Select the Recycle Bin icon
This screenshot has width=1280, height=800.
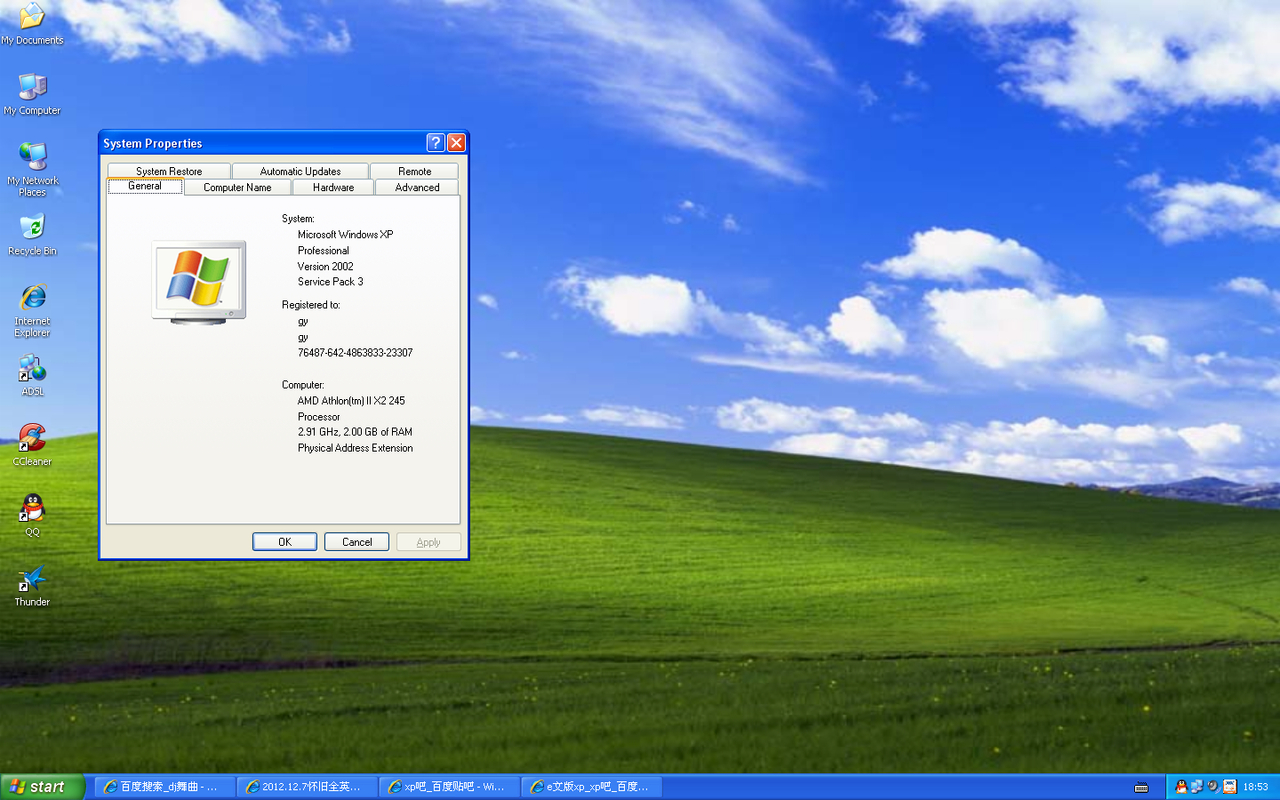(x=32, y=235)
